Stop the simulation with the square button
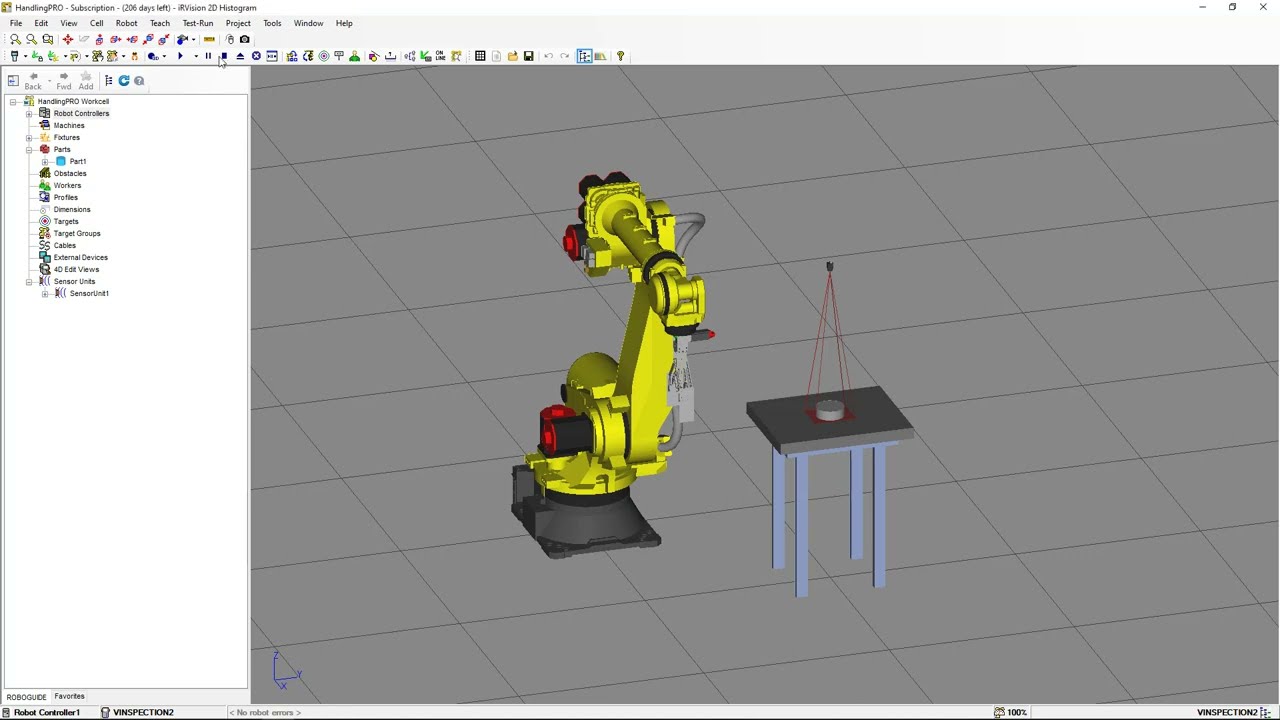Image resolution: width=1280 pixels, height=720 pixels. pyautogui.click(x=224, y=56)
